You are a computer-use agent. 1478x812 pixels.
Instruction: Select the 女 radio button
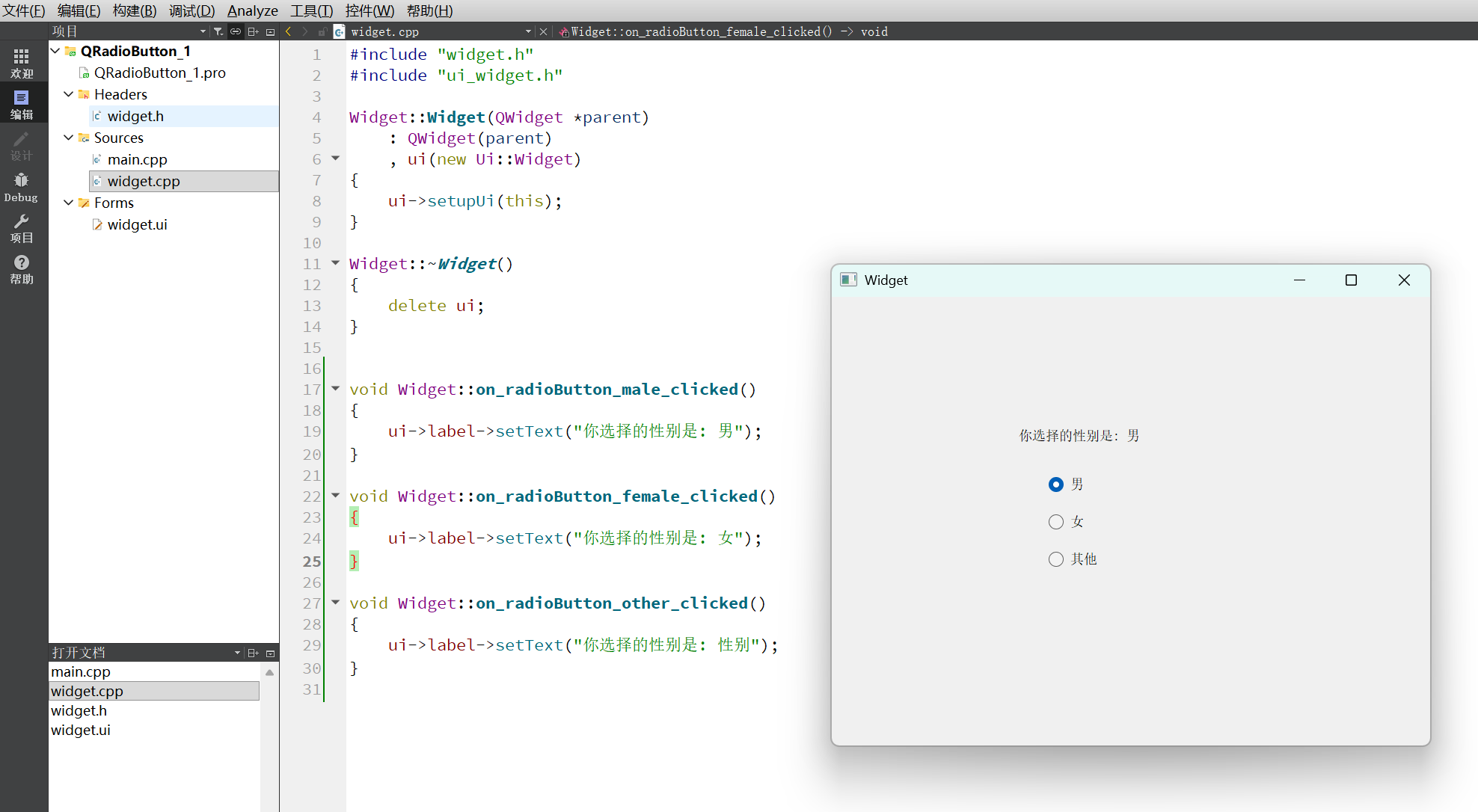(1055, 522)
